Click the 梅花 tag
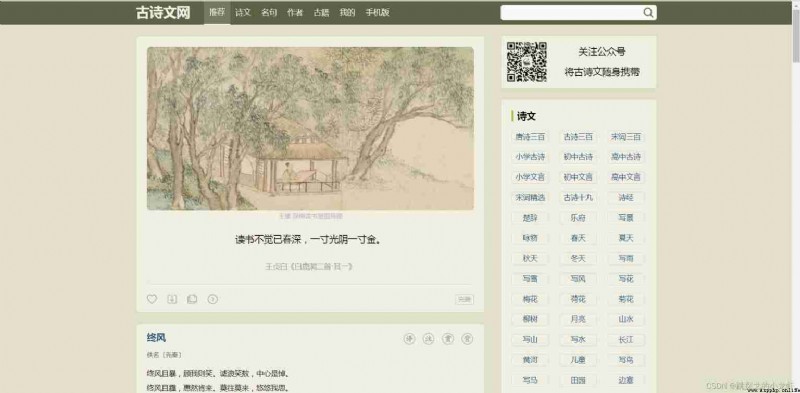Viewport: 800px width, 393px height. tap(530, 299)
